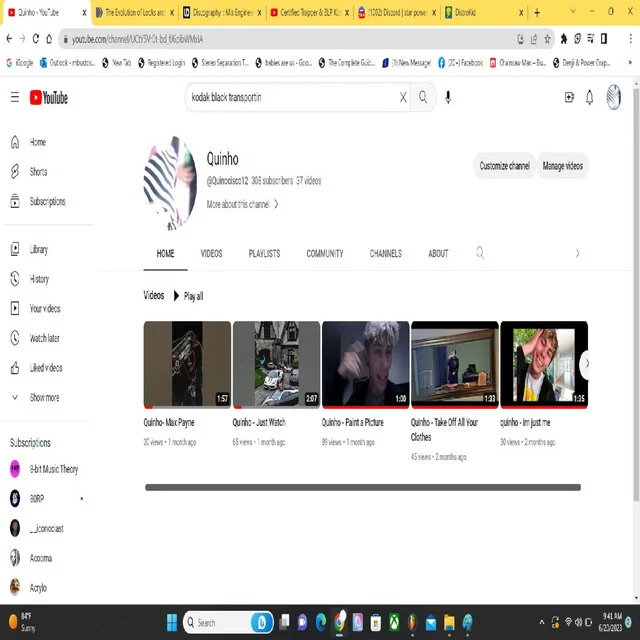This screenshot has height=640, width=640.
Task: Switch to the DistroKid browser tab
Action: [482, 13]
